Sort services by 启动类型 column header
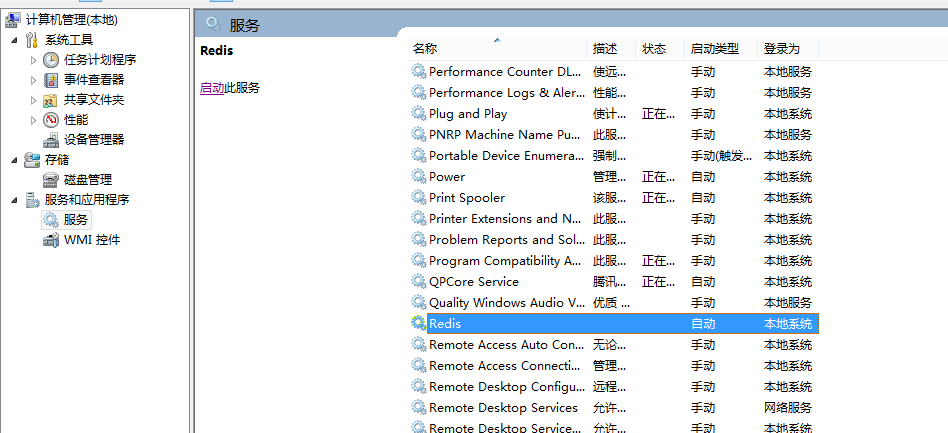 click(x=721, y=48)
